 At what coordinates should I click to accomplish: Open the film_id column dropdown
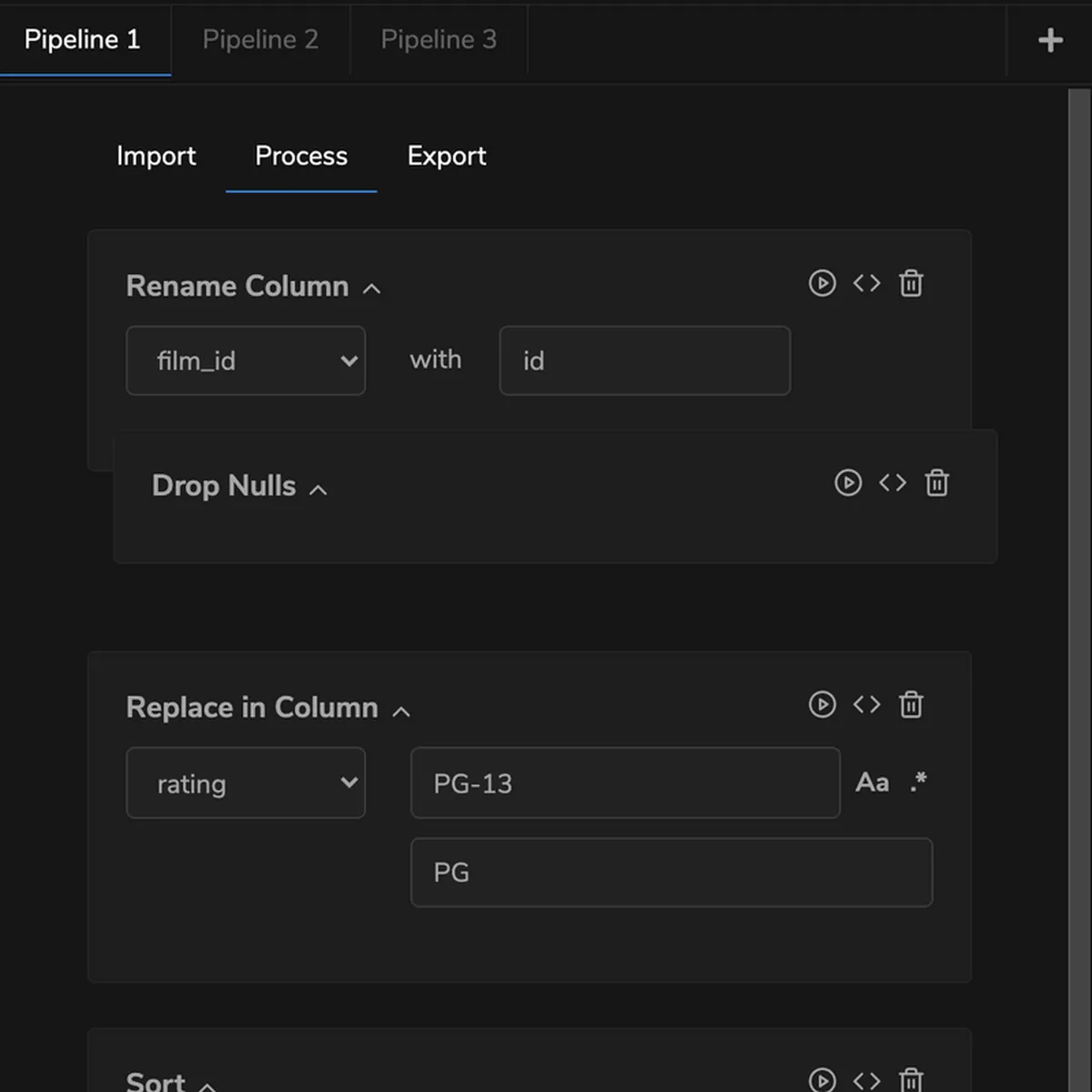(x=246, y=360)
